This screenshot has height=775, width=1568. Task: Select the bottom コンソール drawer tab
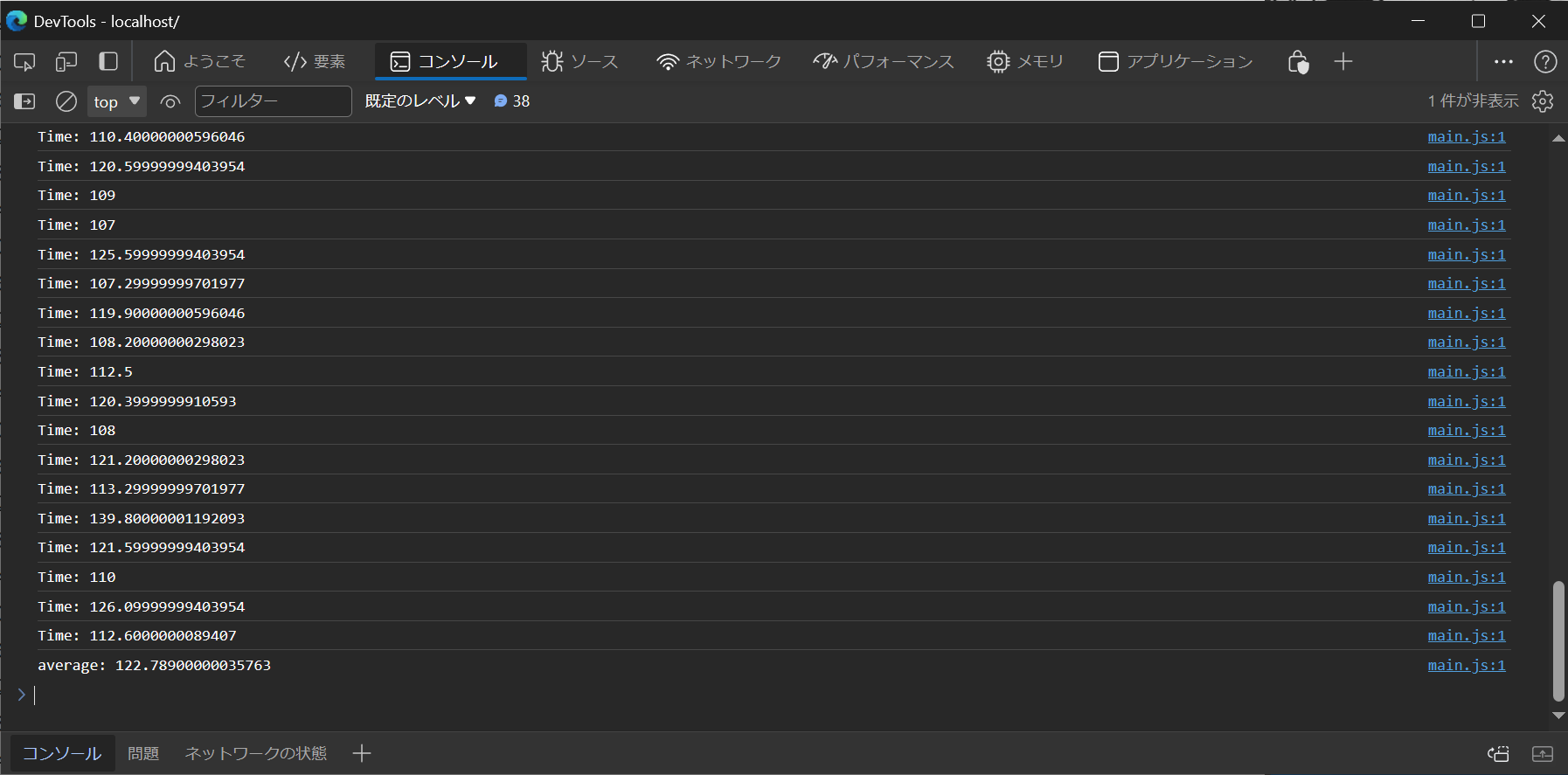tap(62, 753)
